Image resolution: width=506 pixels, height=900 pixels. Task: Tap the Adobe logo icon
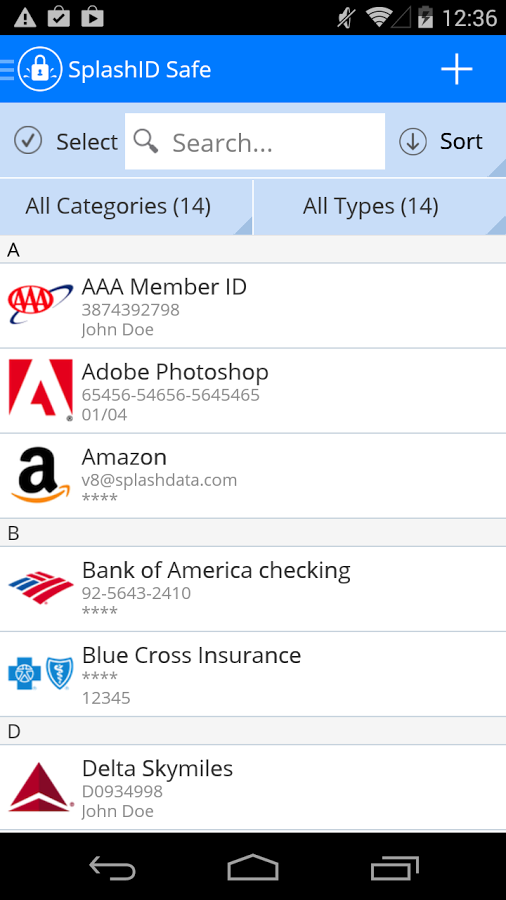[x=41, y=390]
